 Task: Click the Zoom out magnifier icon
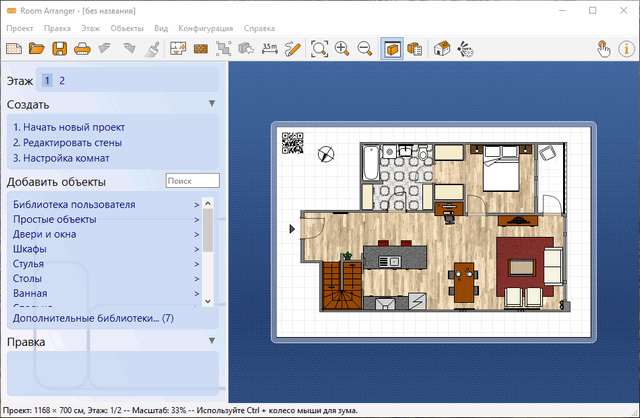pos(364,48)
